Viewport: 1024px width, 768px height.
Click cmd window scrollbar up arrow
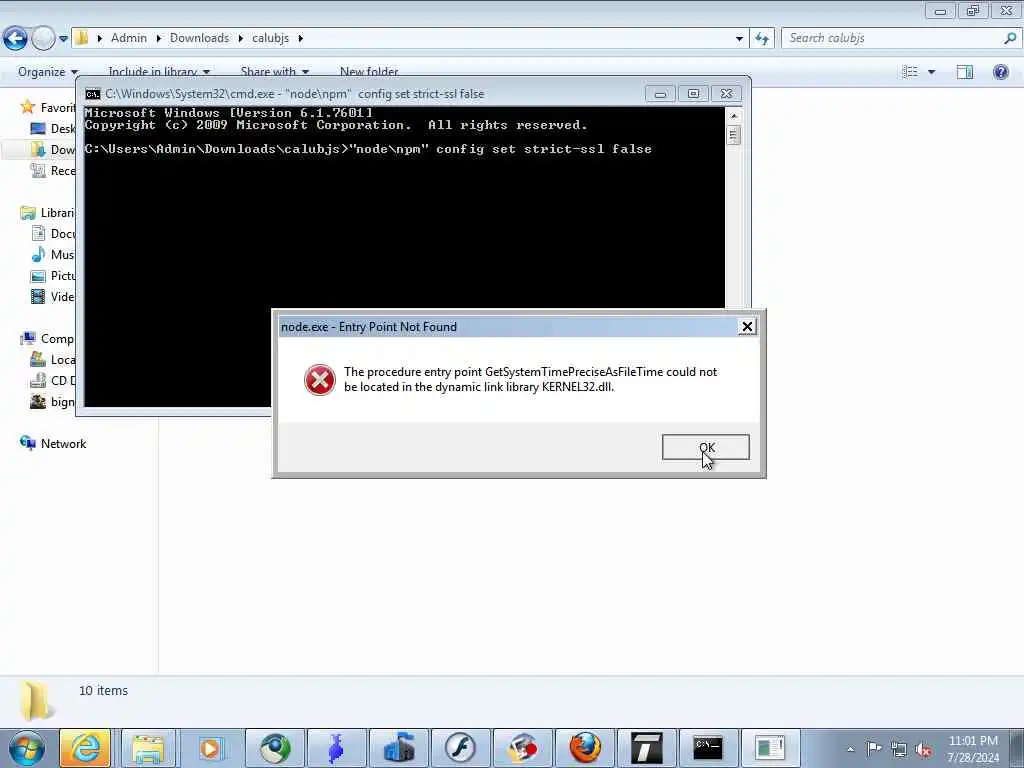[733, 116]
